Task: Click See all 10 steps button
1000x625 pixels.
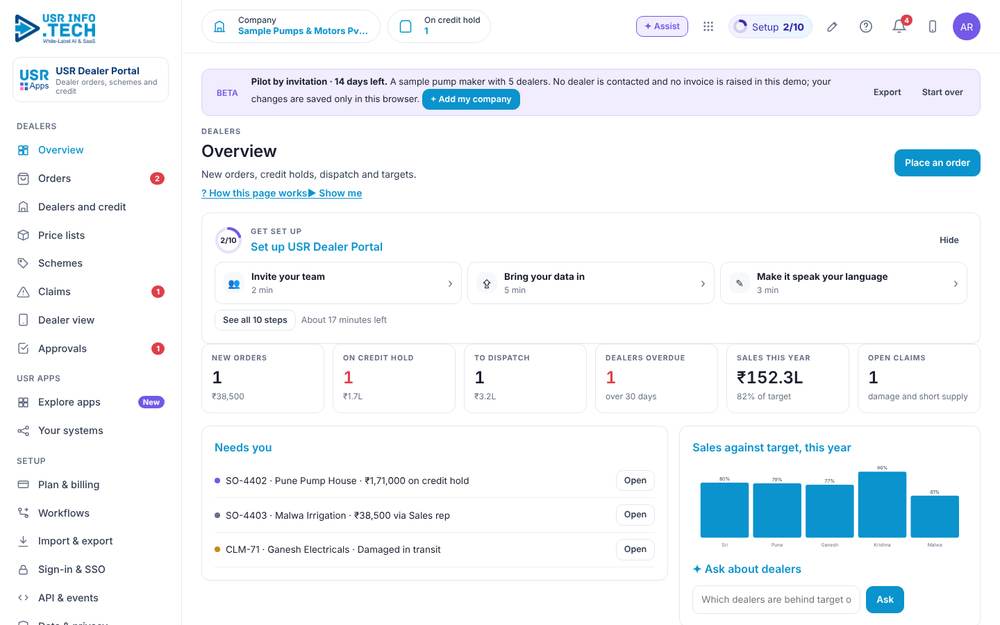Action: (255, 320)
